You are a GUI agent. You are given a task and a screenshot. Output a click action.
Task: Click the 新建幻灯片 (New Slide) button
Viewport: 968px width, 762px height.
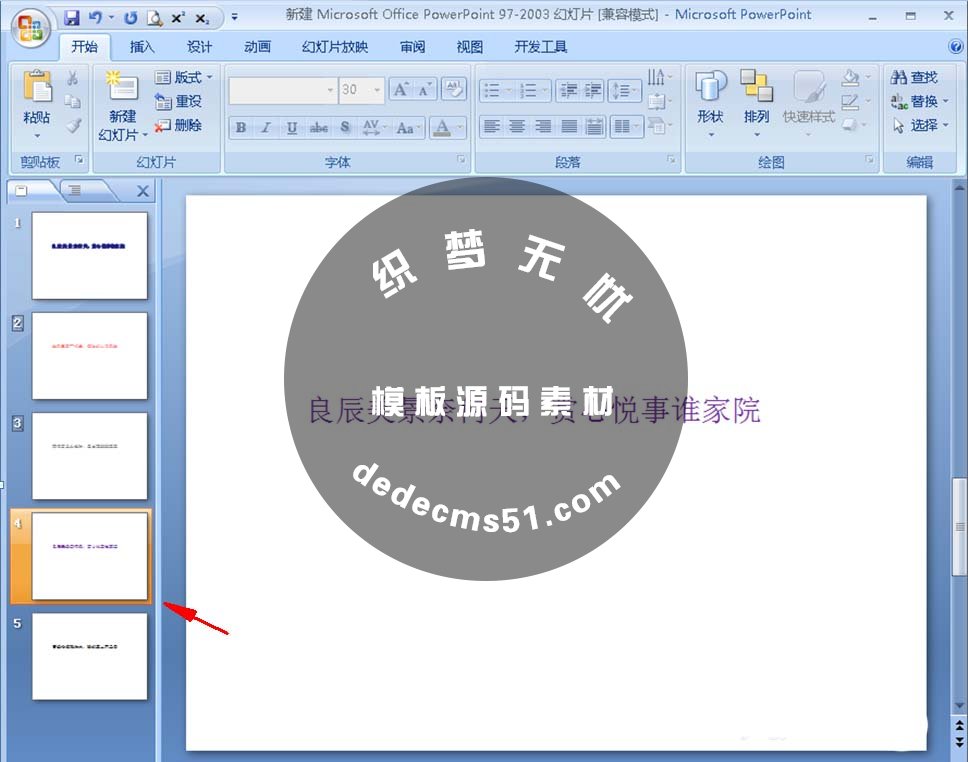120,100
